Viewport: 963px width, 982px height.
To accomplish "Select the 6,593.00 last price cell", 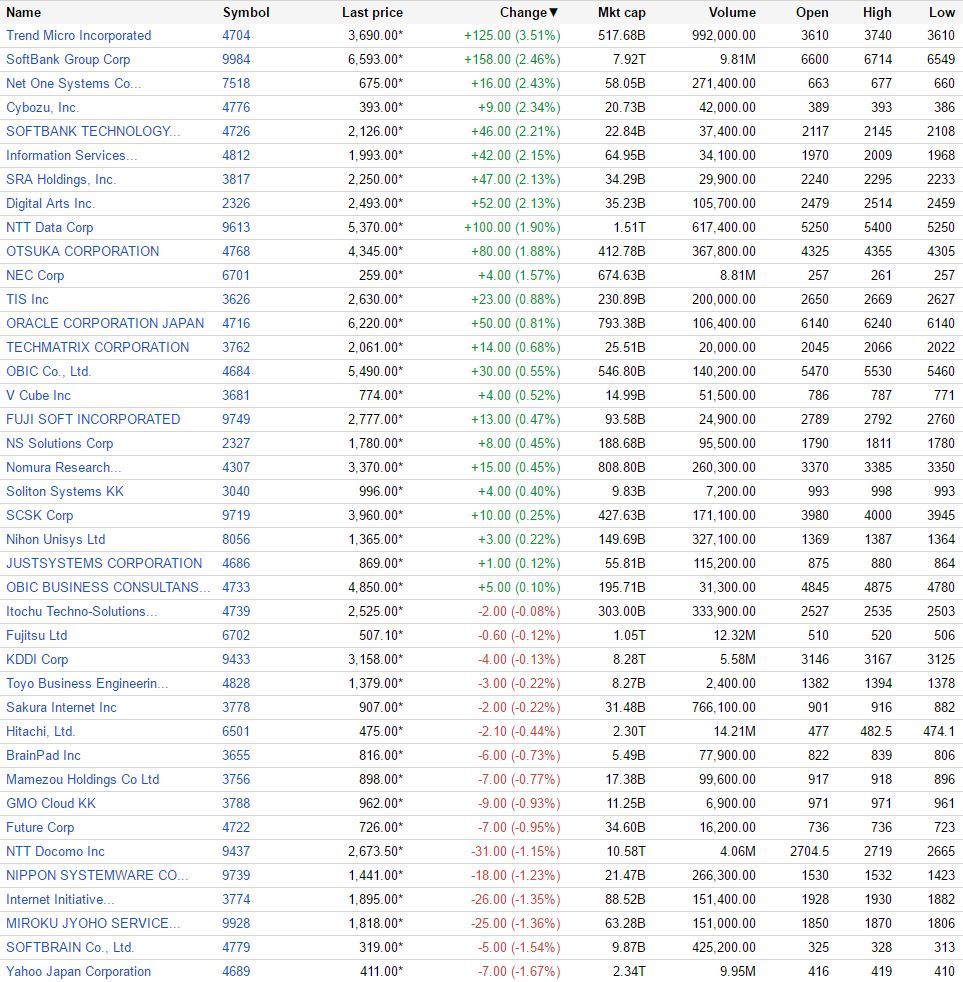I will pyautogui.click(x=376, y=59).
